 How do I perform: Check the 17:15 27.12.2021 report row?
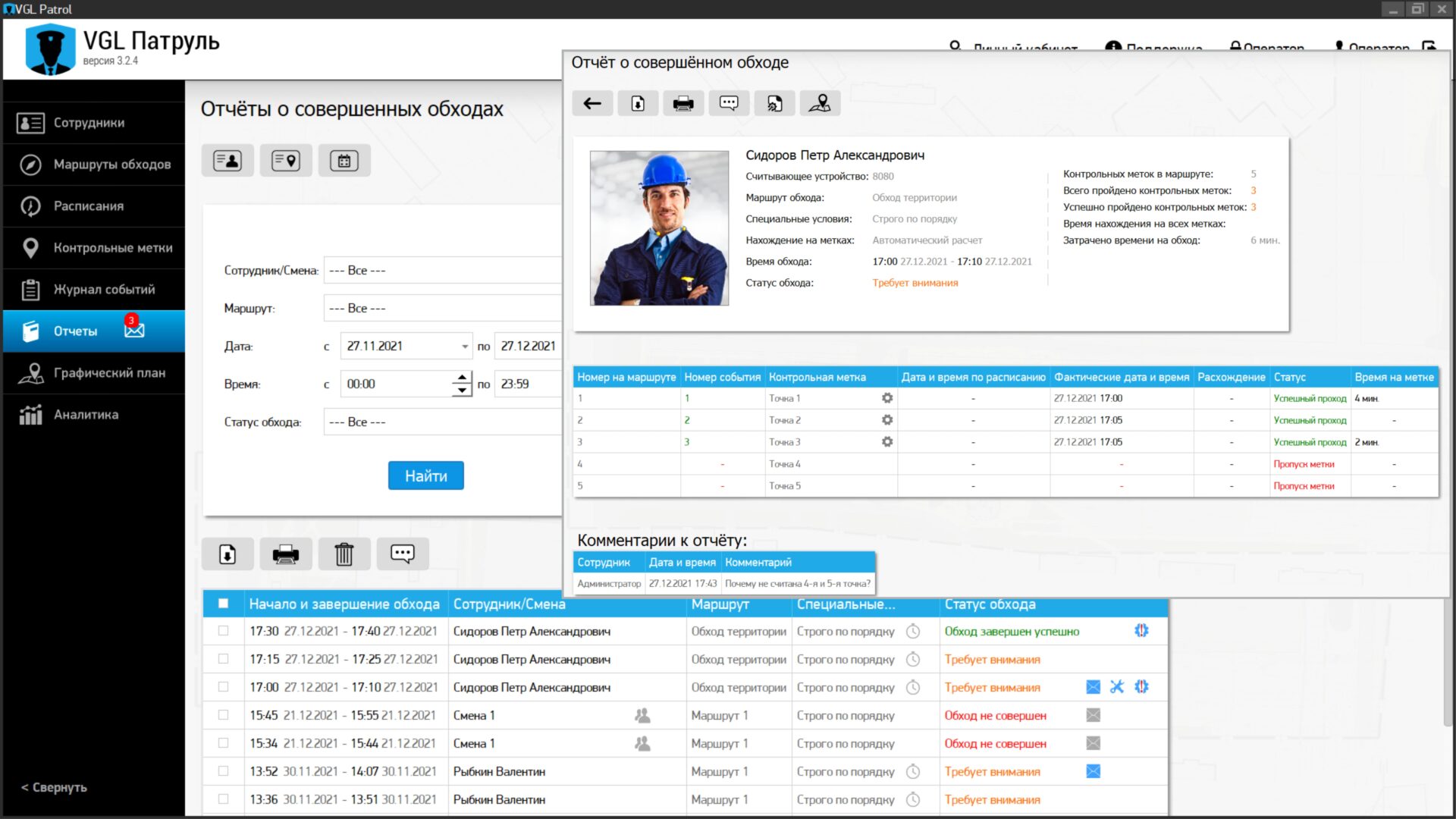223,659
